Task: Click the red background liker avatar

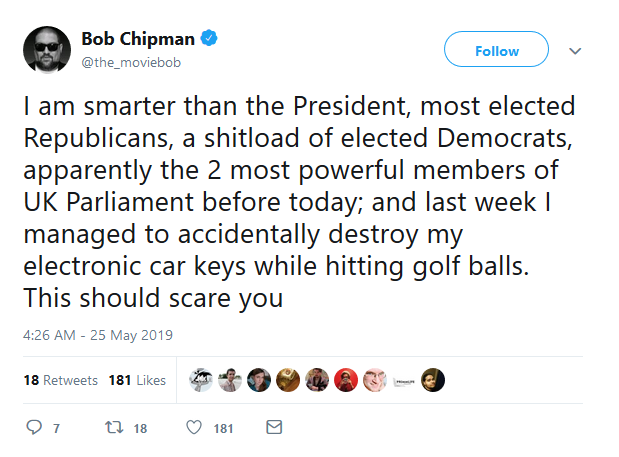Action: coord(346,380)
